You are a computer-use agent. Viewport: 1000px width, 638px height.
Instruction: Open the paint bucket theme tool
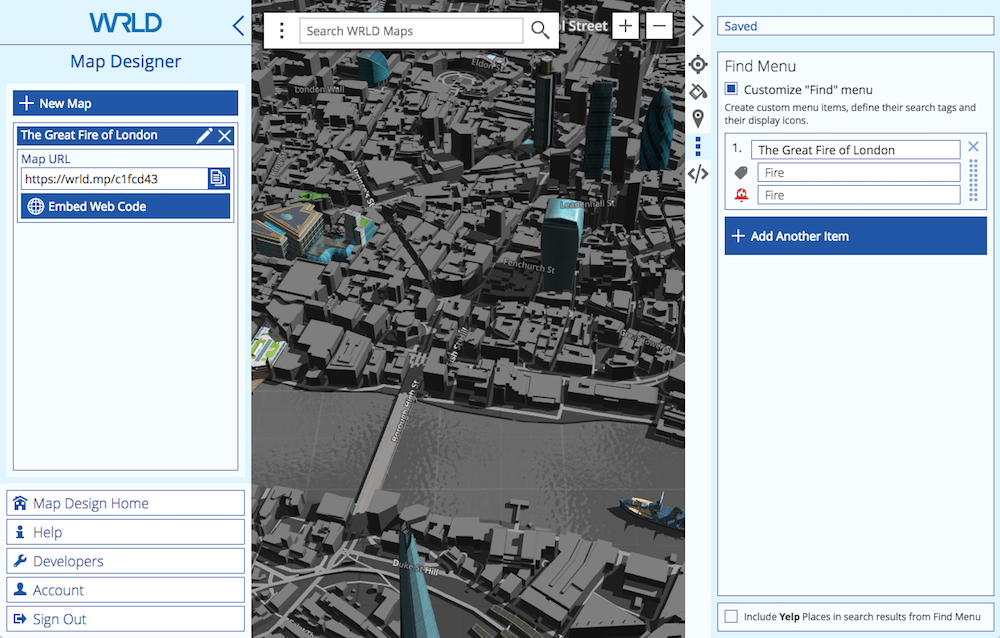pos(698,91)
